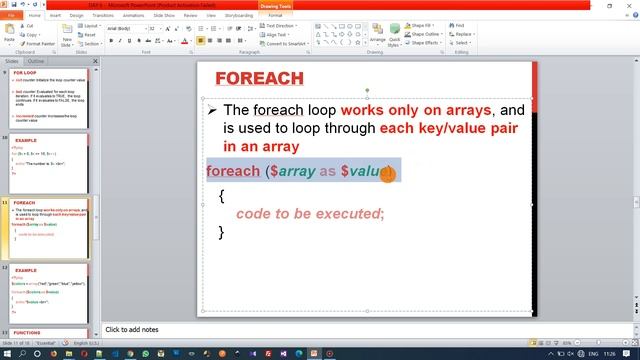This screenshot has height=360, width=640.
Task: Clear all text formatting
Action: pyautogui.click(x=189, y=29)
